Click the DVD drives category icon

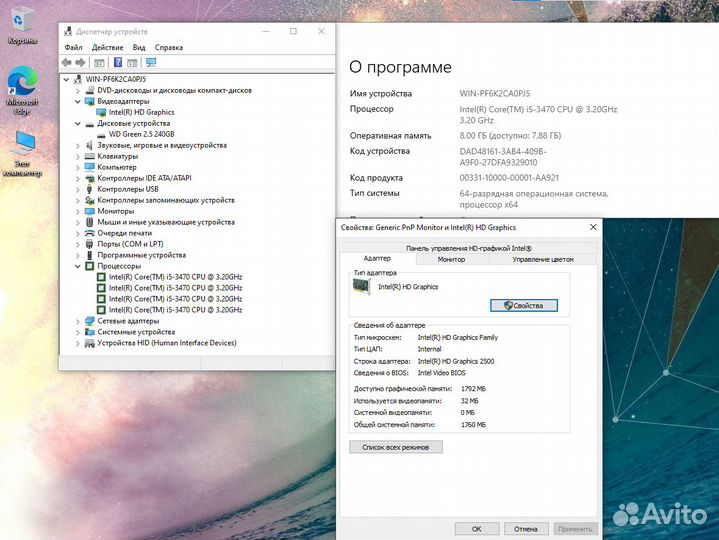tap(89, 90)
